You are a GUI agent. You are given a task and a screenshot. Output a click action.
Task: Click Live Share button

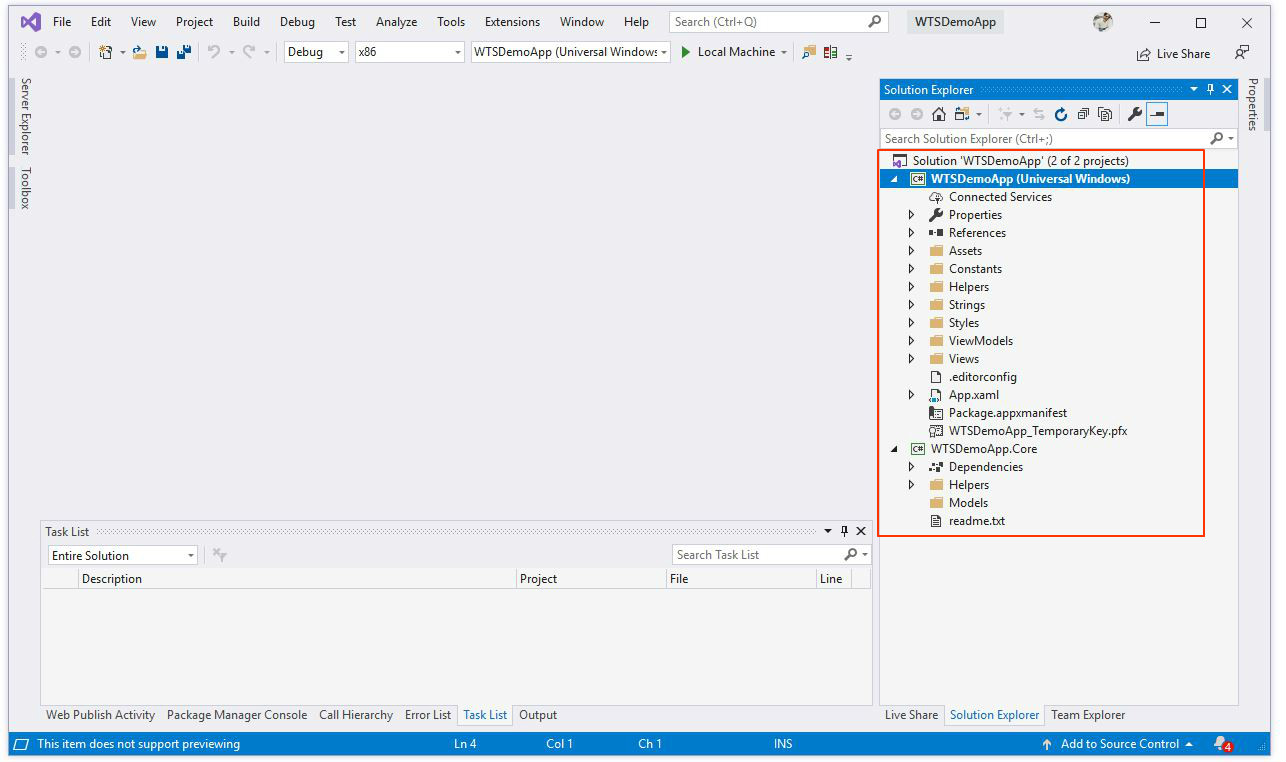(x=1173, y=54)
